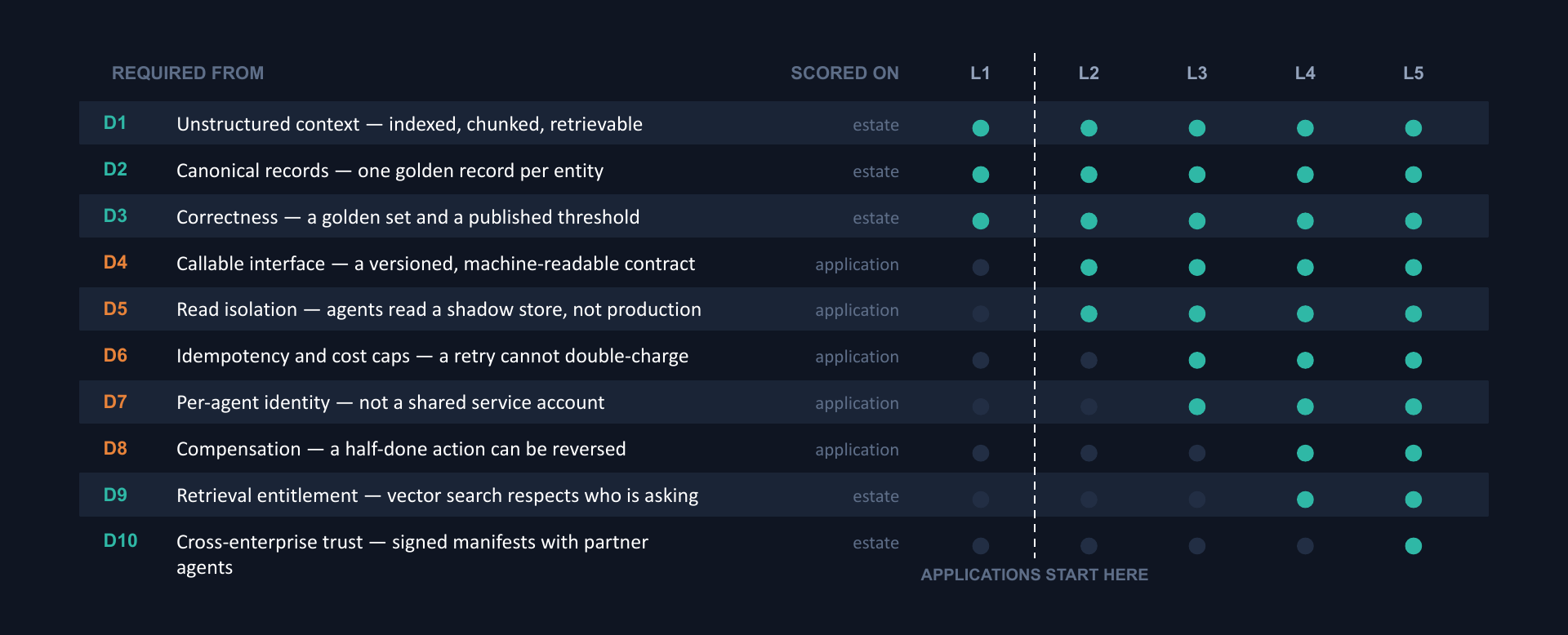Click the D5 row dot under L2
Viewport: 1568px width, 635px height.
point(1089,313)
